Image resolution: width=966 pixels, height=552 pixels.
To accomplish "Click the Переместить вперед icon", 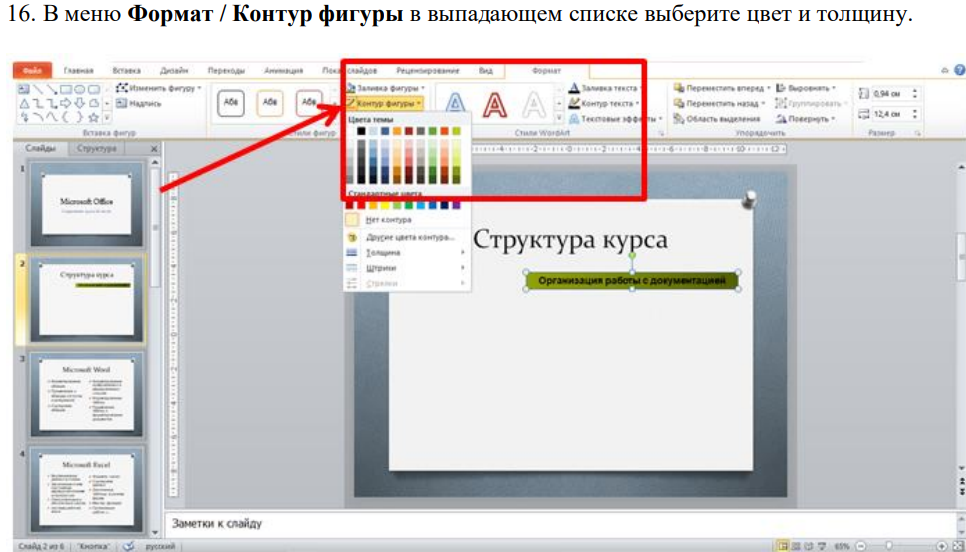I will point(679,88).
